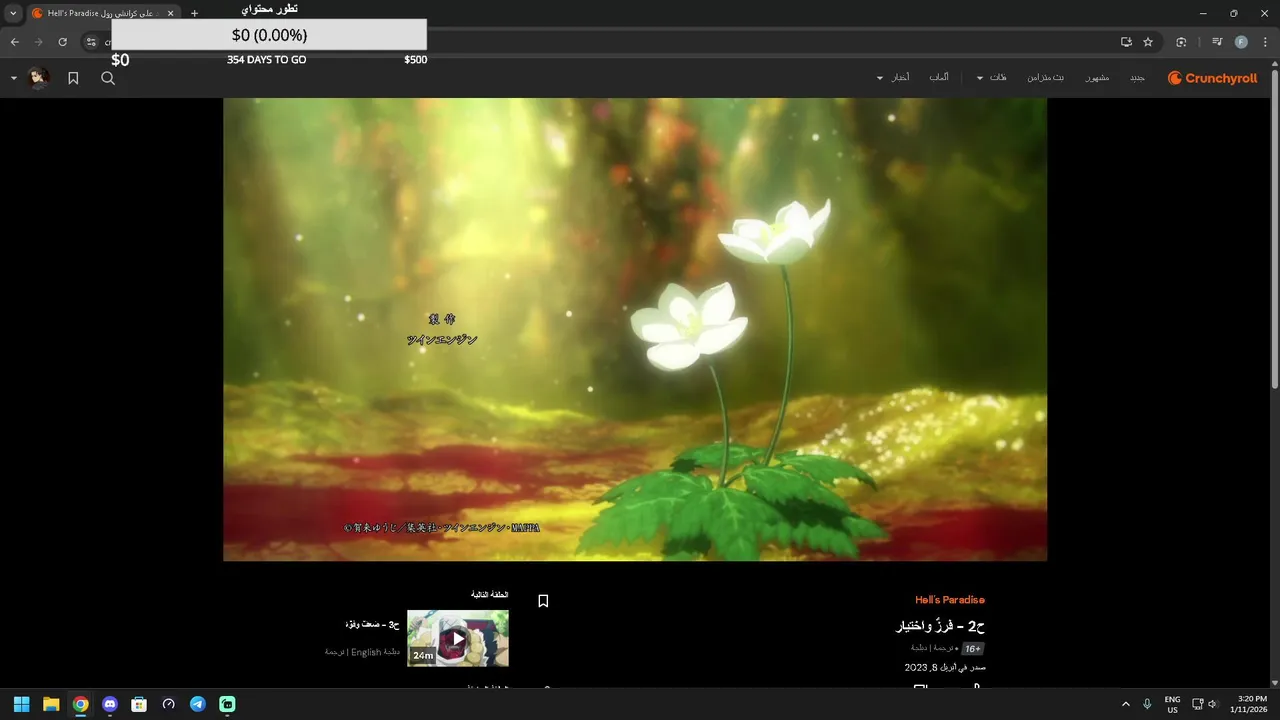Switch to Chrome in the taskbar
The width and height of the screenshot is (1280, 720).
point(80,704)
